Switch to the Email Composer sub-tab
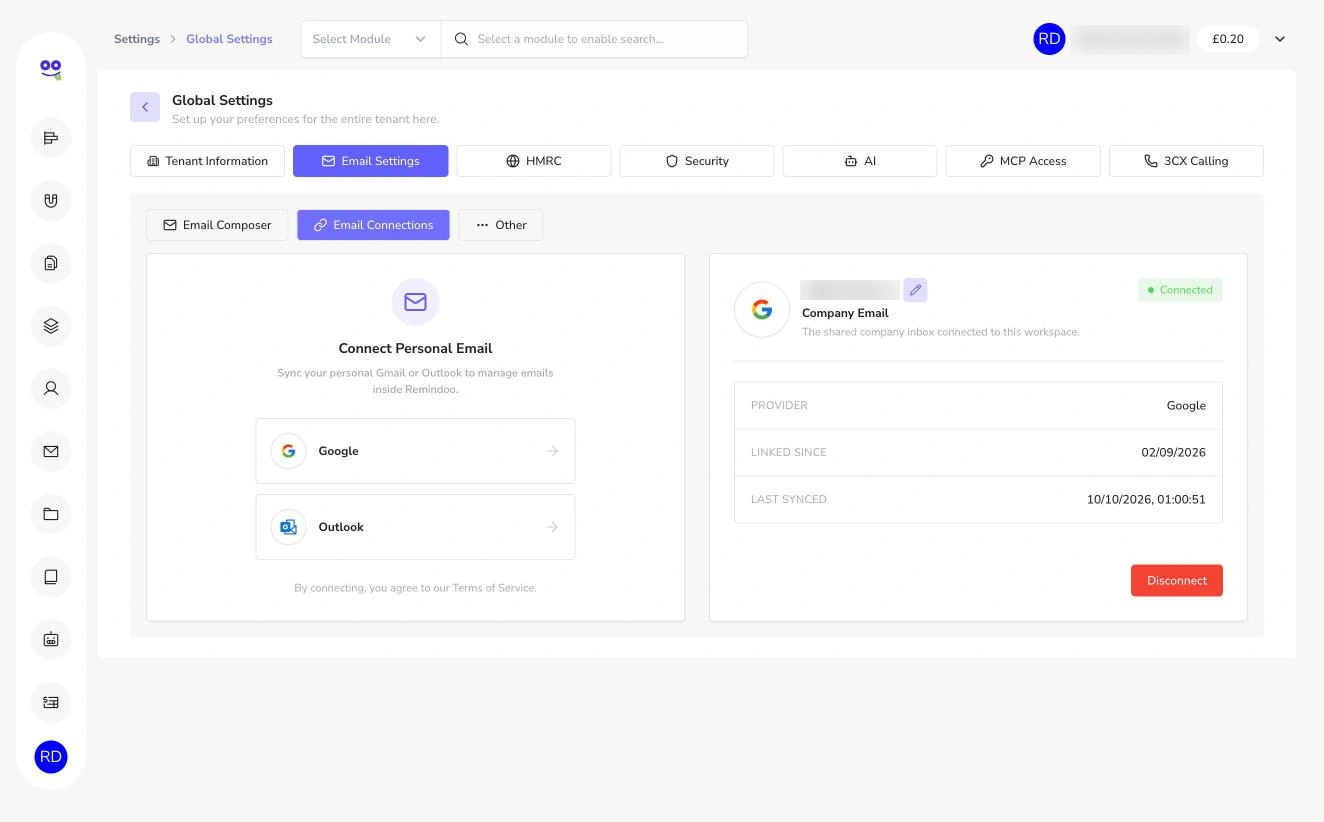 (x=217, y=225)
